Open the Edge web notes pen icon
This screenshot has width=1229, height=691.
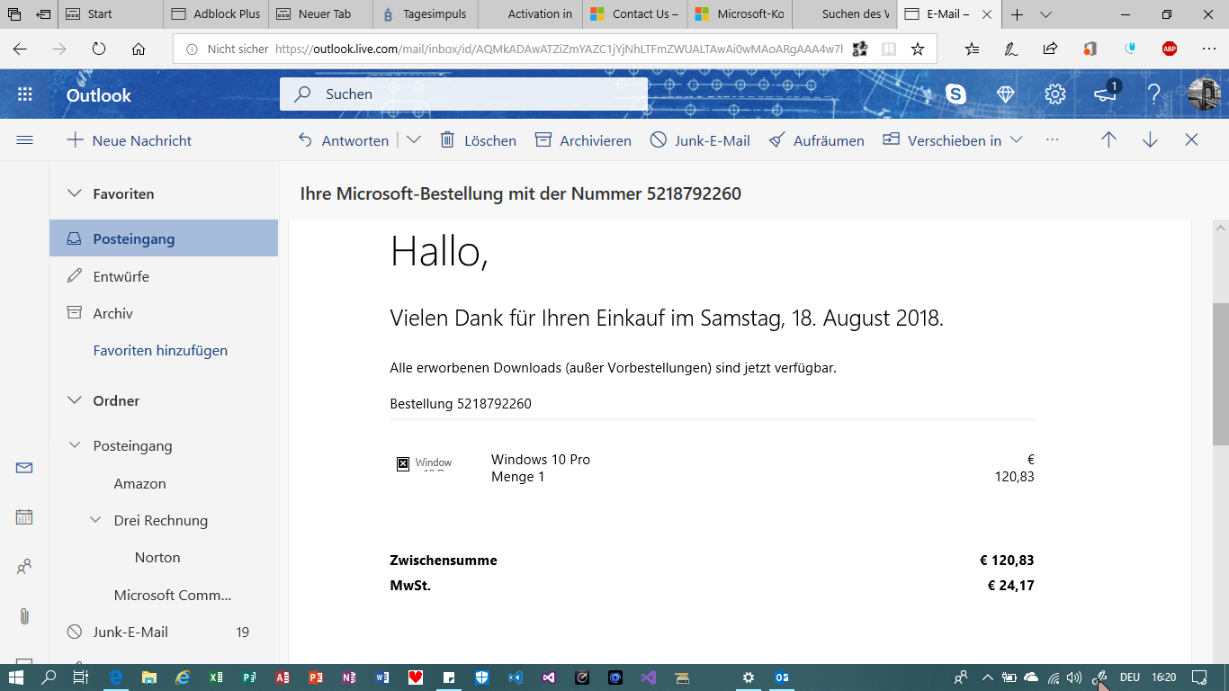(1011, 48)
